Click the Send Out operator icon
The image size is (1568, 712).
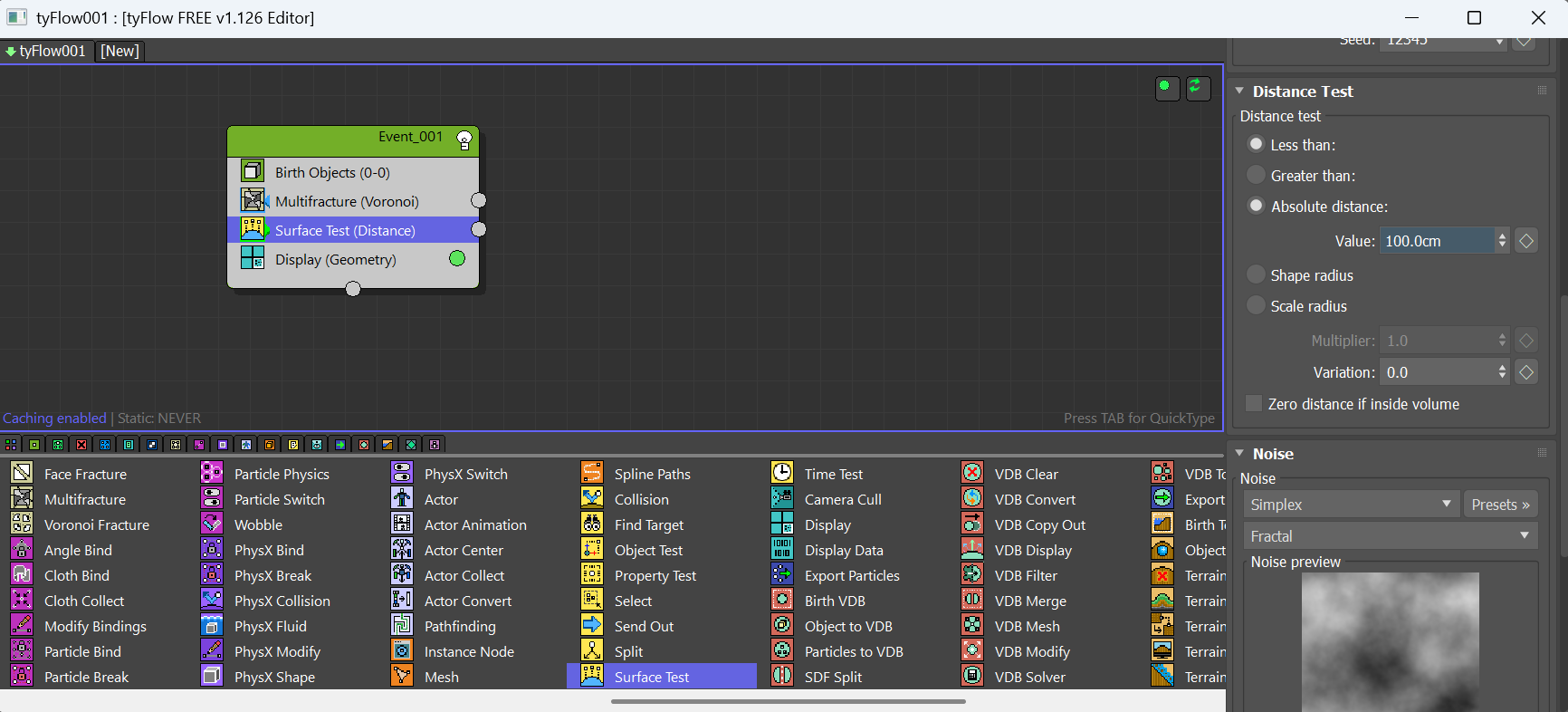click(592, 625)
